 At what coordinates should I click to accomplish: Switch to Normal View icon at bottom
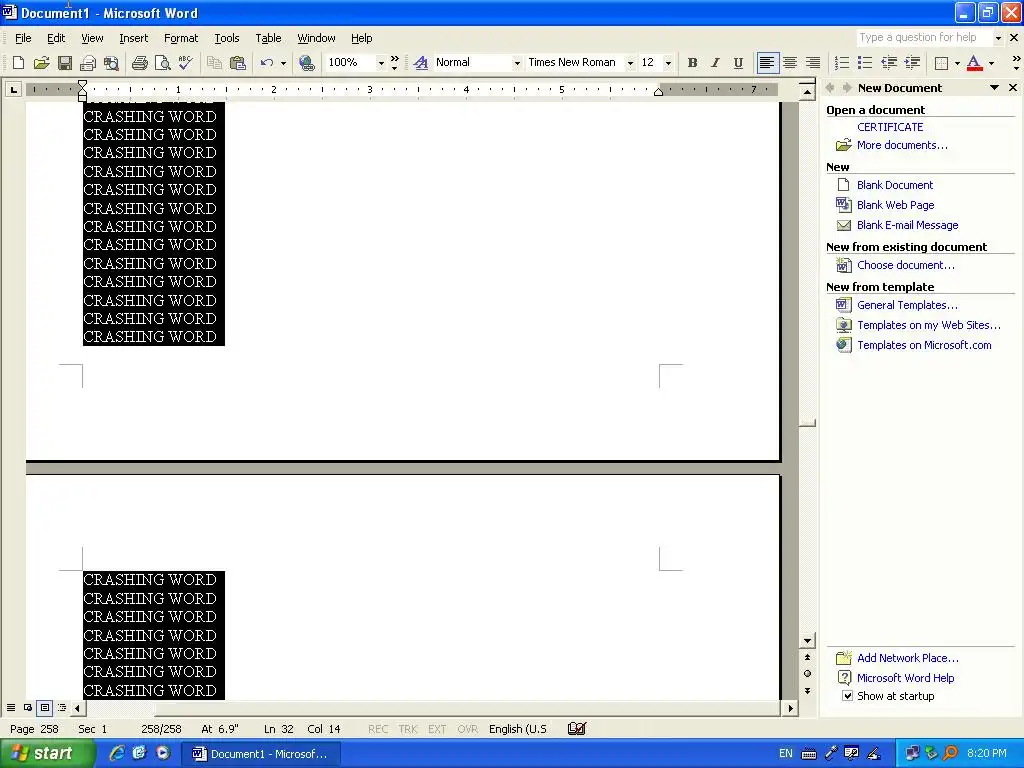(x=11, y=708)
